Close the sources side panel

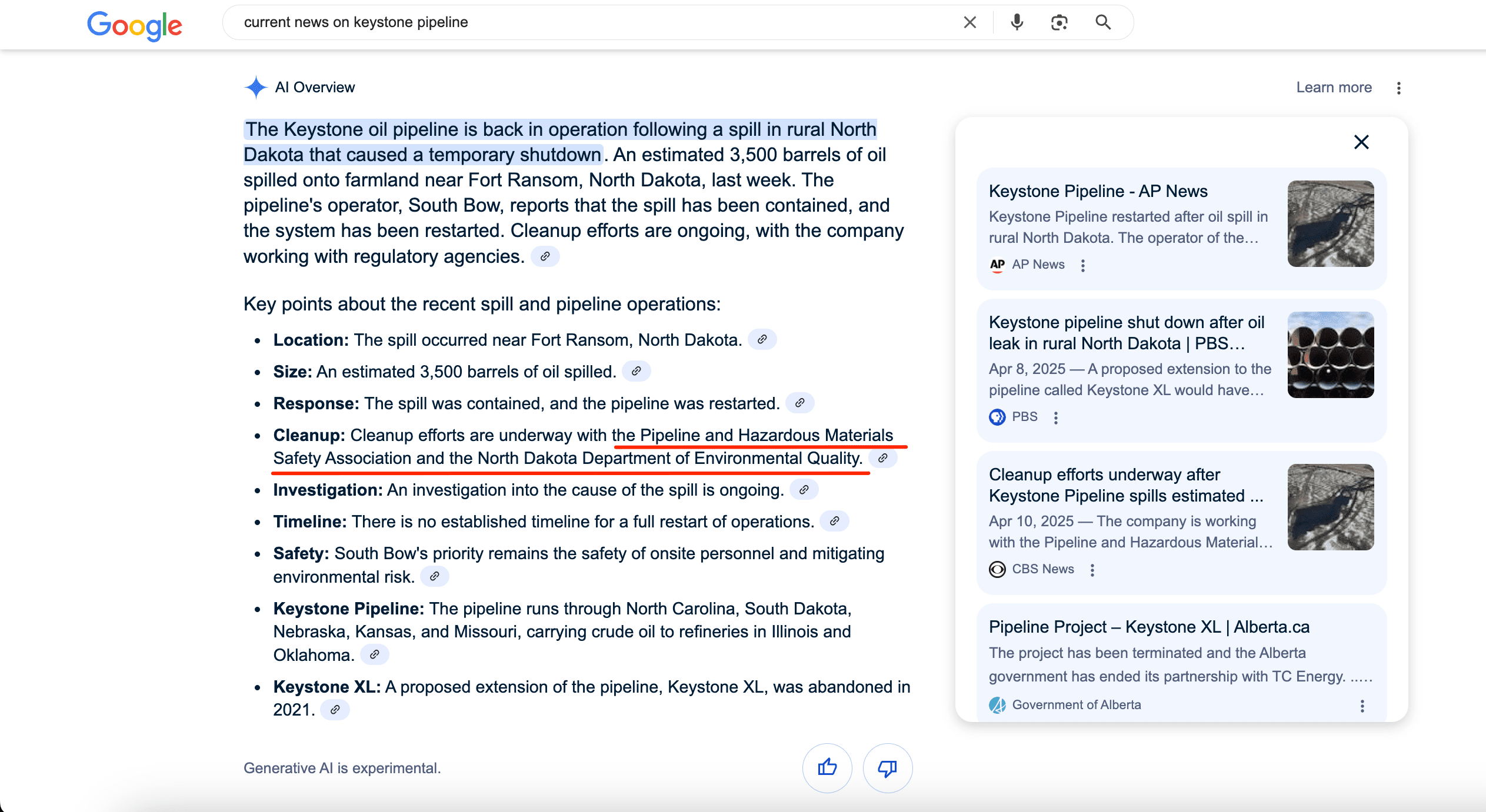click(1361, 142)
